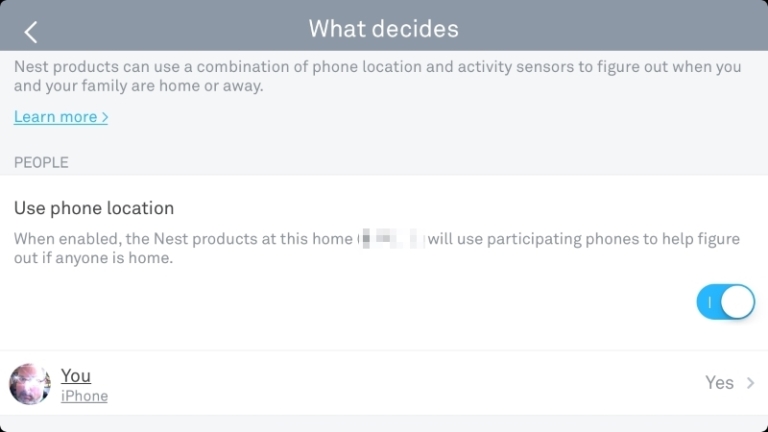Image resolution: width=768 pixels, height=432 pixels.
Task: Tap the Yes status value
Action: point(719,383)
